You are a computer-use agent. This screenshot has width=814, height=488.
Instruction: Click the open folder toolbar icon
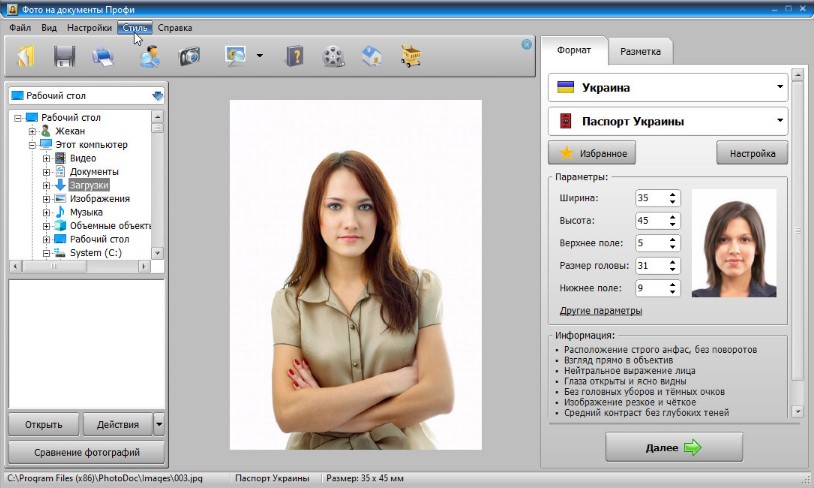(26, 56)
